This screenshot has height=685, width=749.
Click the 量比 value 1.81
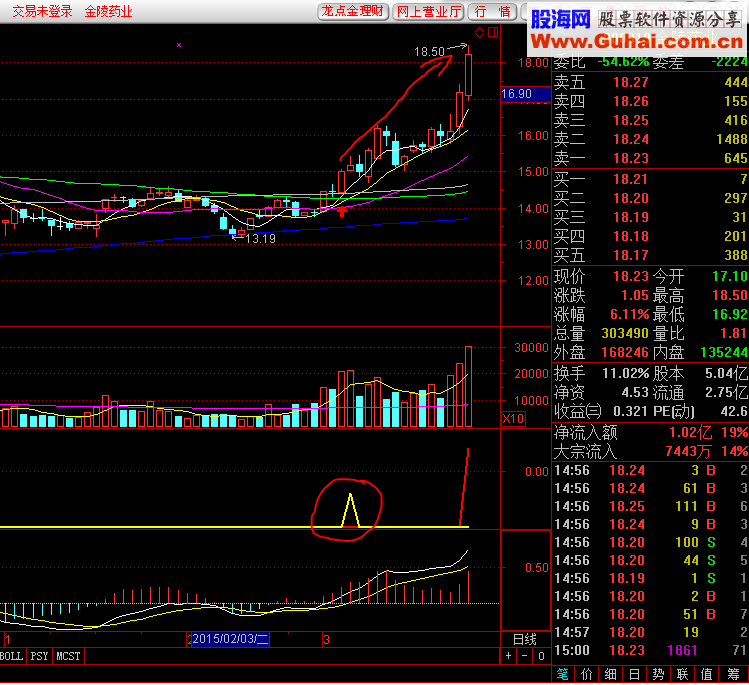tap(734, 333)
